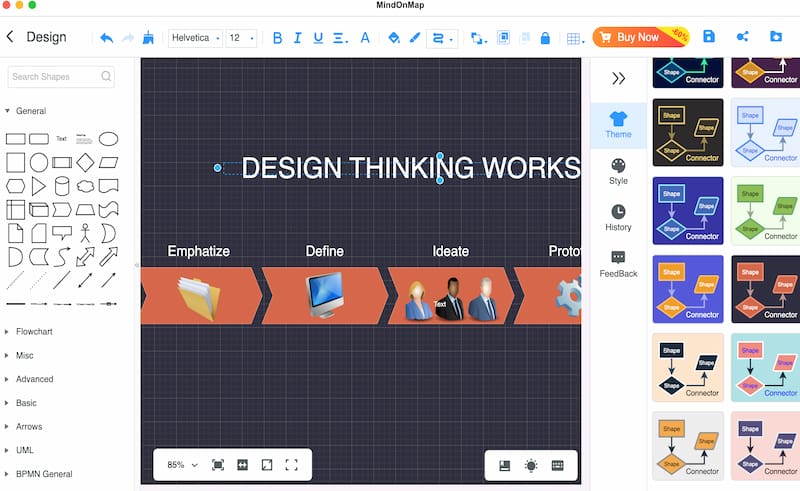Click the redo arrow icon
The height and width of the screenshot is (491, 800).
(128, 38)
